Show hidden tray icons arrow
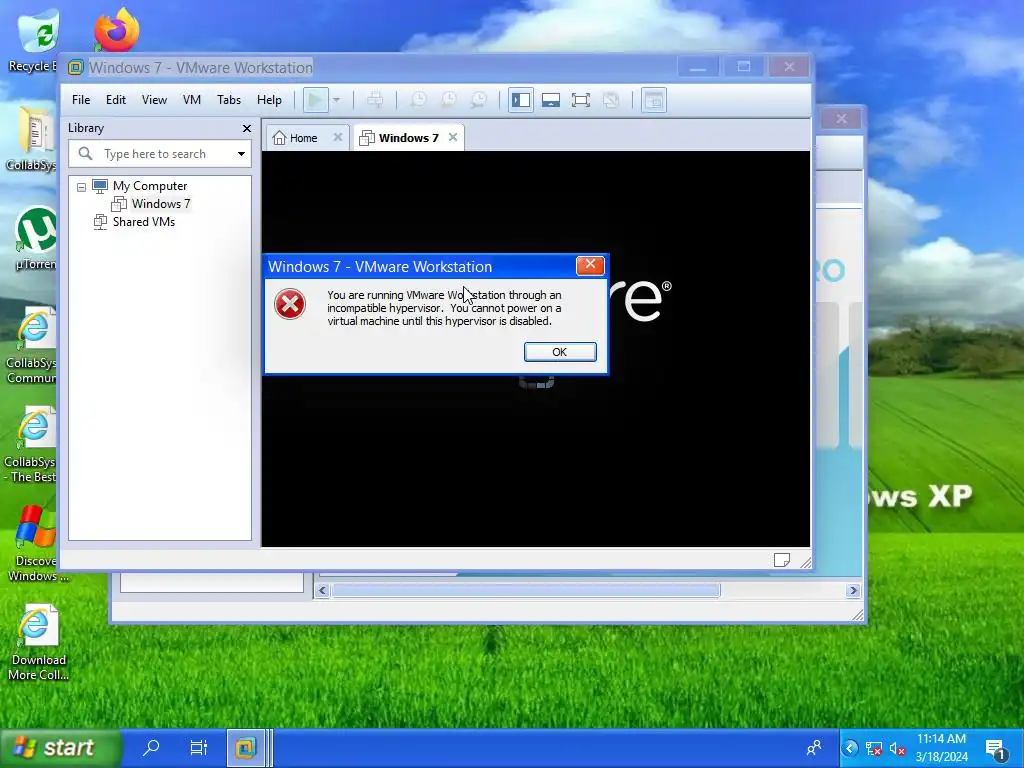 click(x=850, y=748)
